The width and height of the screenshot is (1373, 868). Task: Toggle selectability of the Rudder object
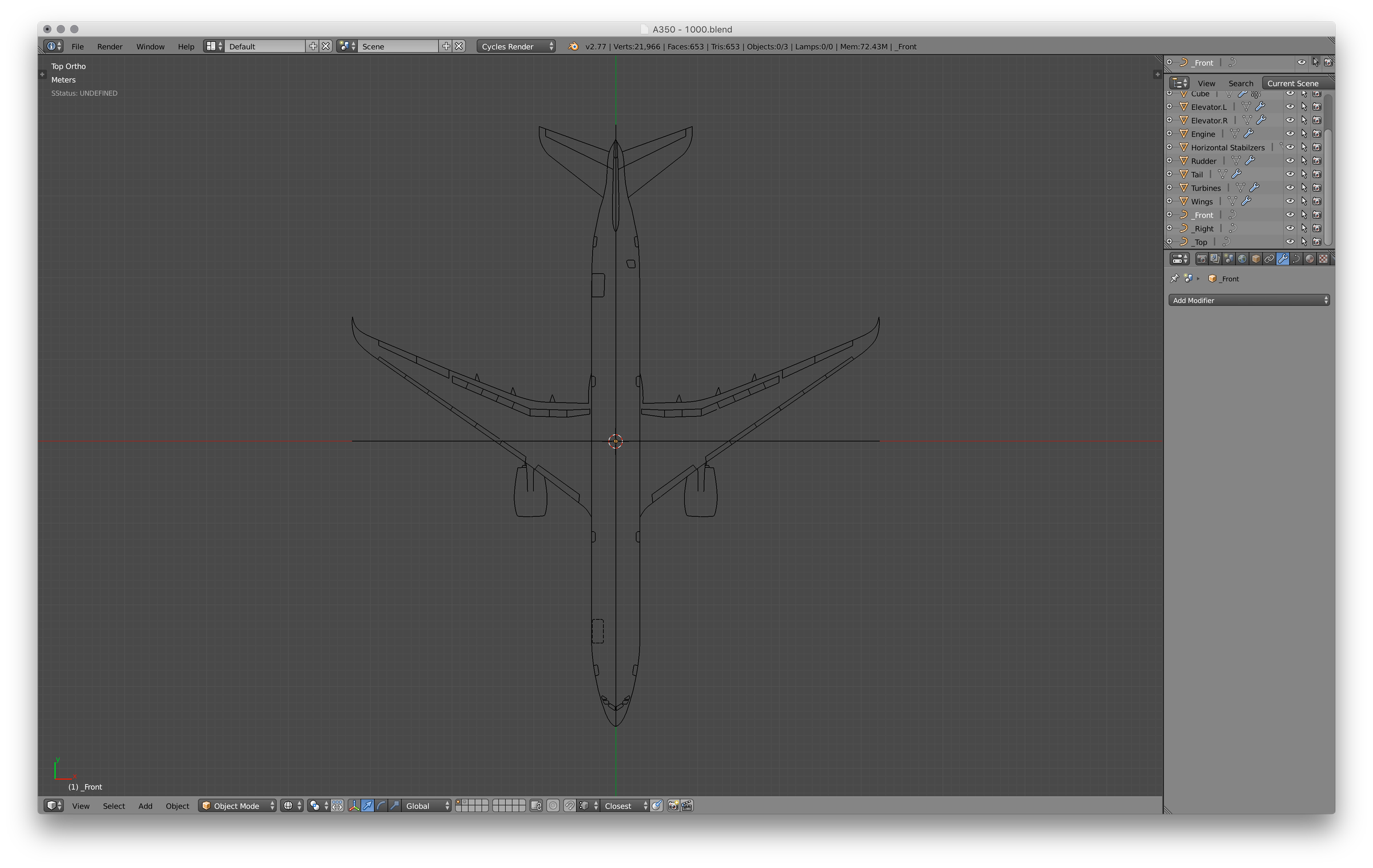coord(1304,161)
